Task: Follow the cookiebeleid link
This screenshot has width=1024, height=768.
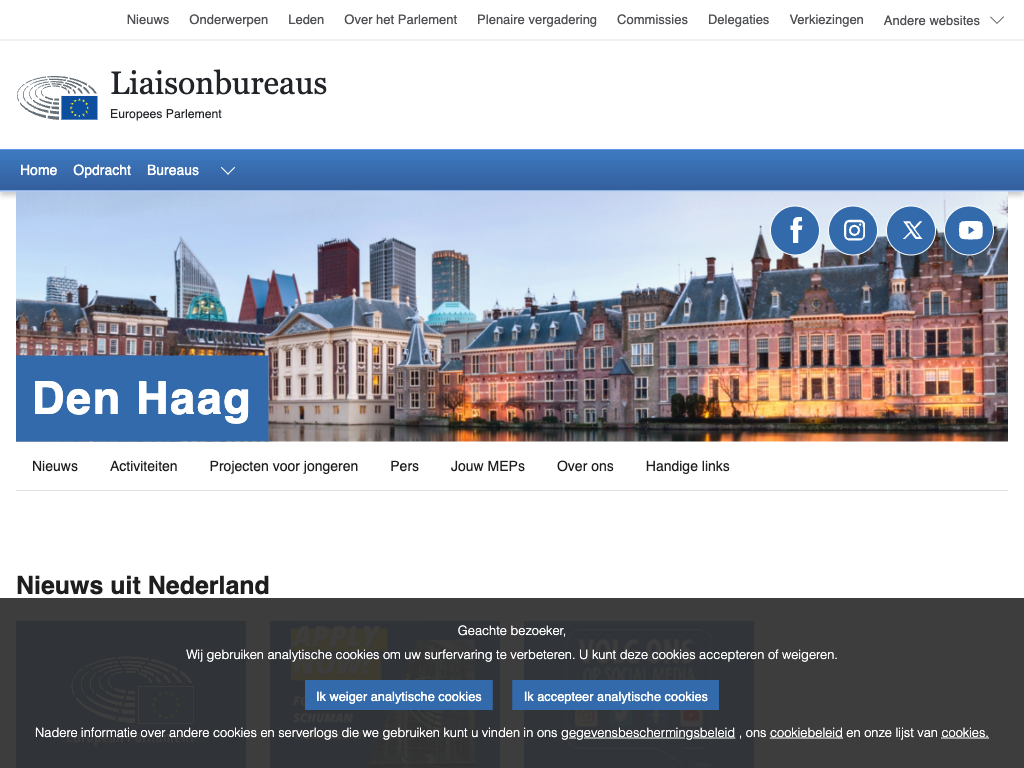Action: pos(806,733)
